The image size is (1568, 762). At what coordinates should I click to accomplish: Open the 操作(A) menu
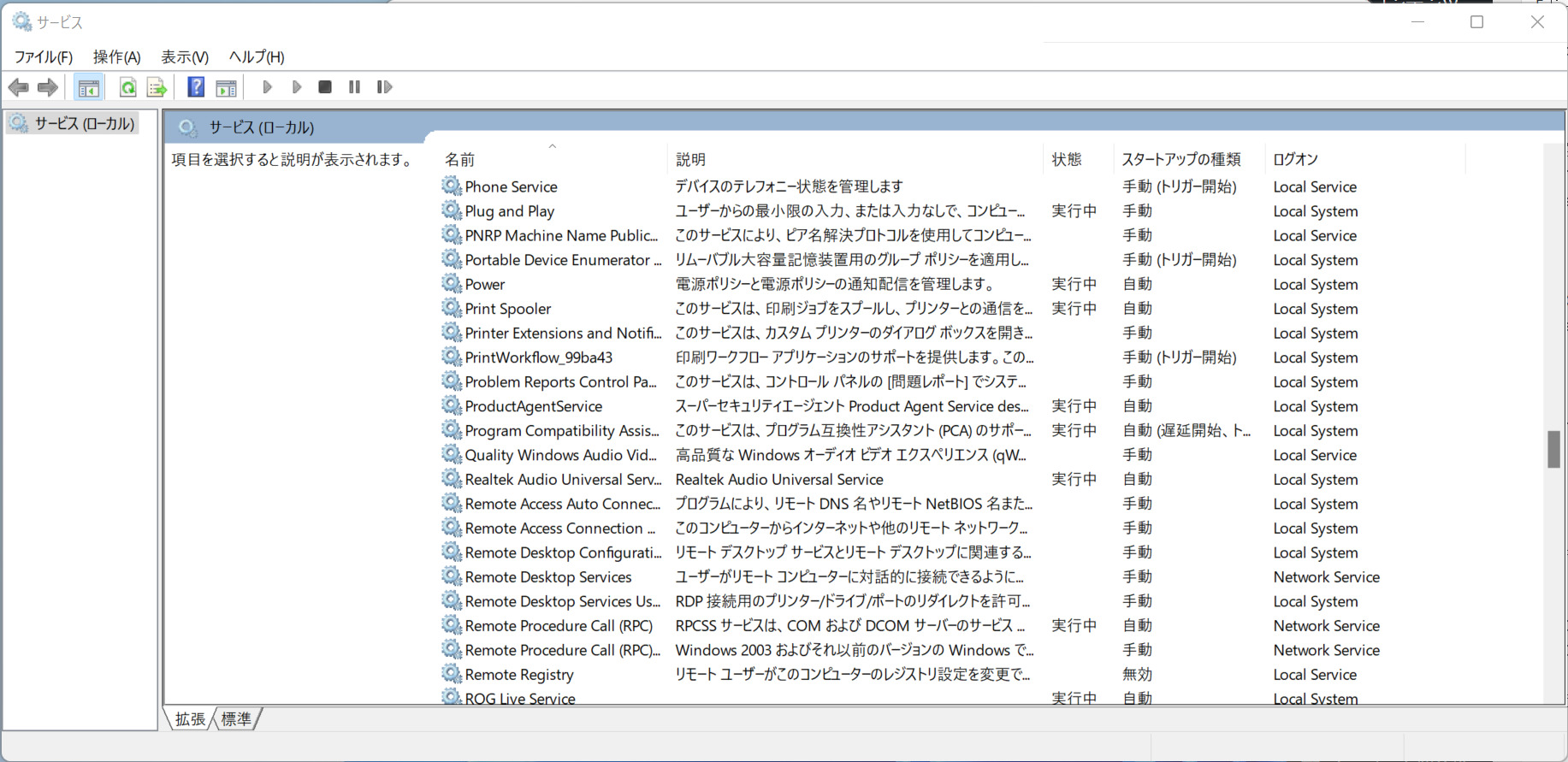[x=116, y=57]
